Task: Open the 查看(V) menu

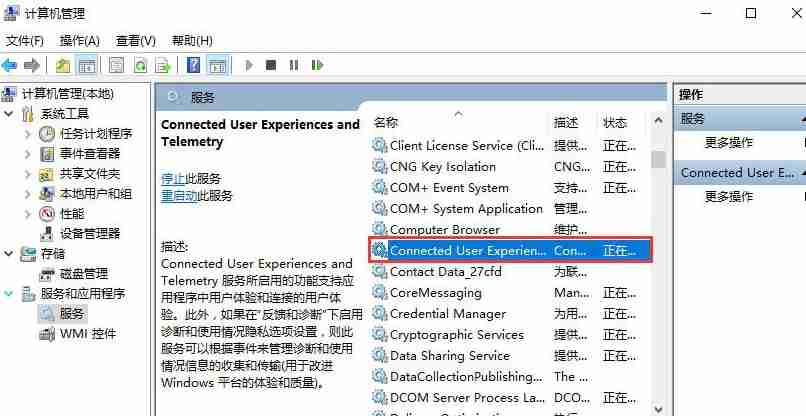Action: pos(135,41)
